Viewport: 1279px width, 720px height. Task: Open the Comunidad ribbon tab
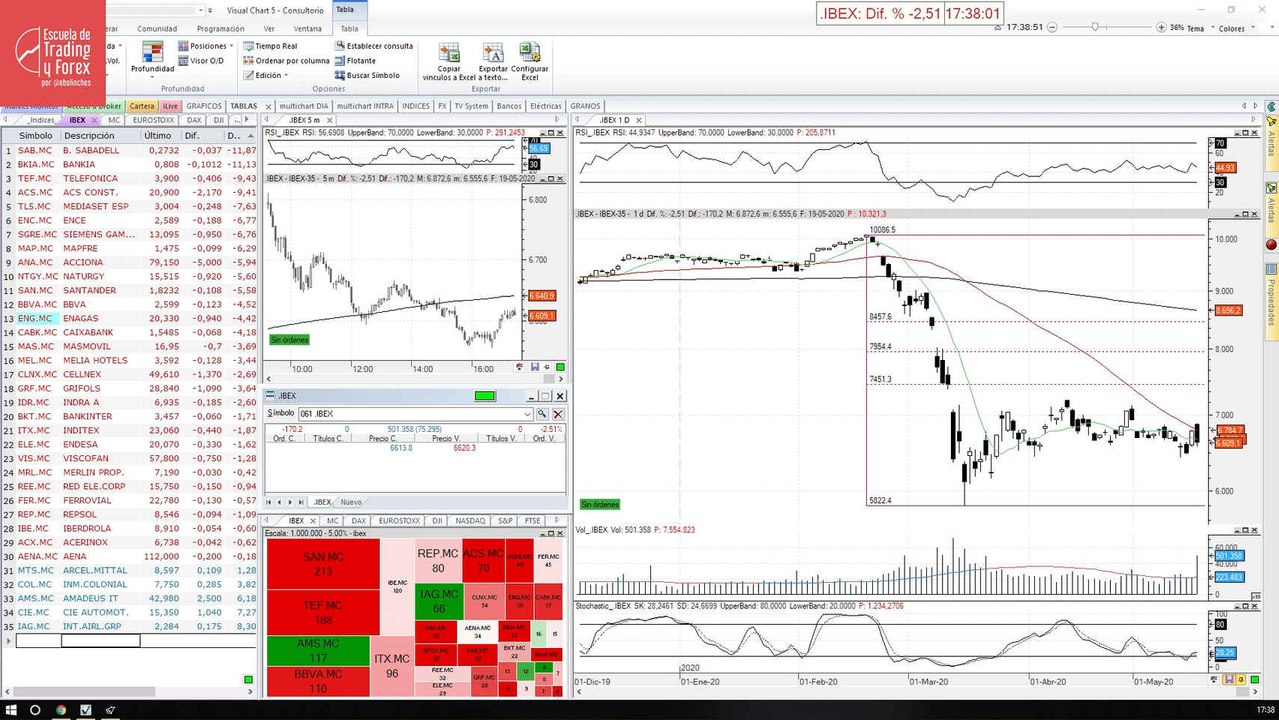pyautogui.click(x=157, y=29)
